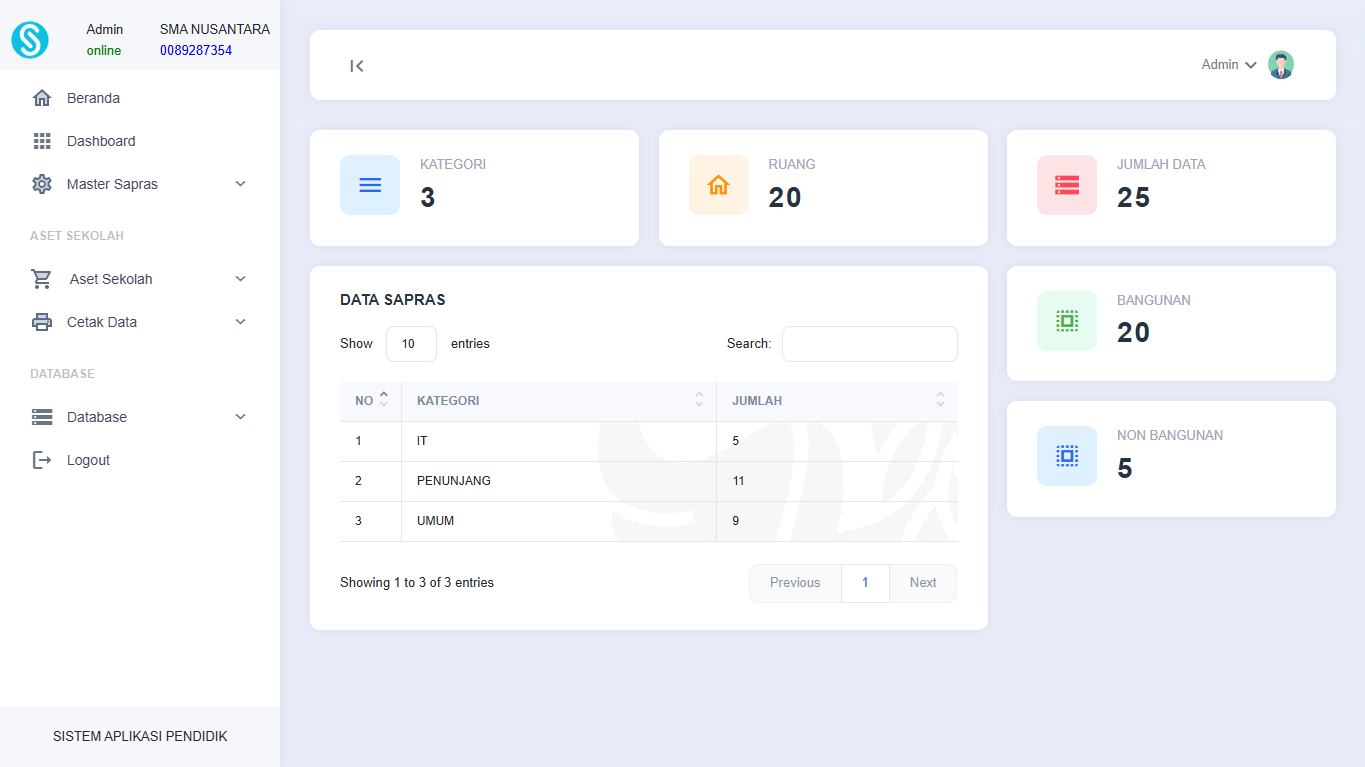Expand the Cetak Data menu
Viewport: 1365px width, 767px height.
click(x=140, y=322)
